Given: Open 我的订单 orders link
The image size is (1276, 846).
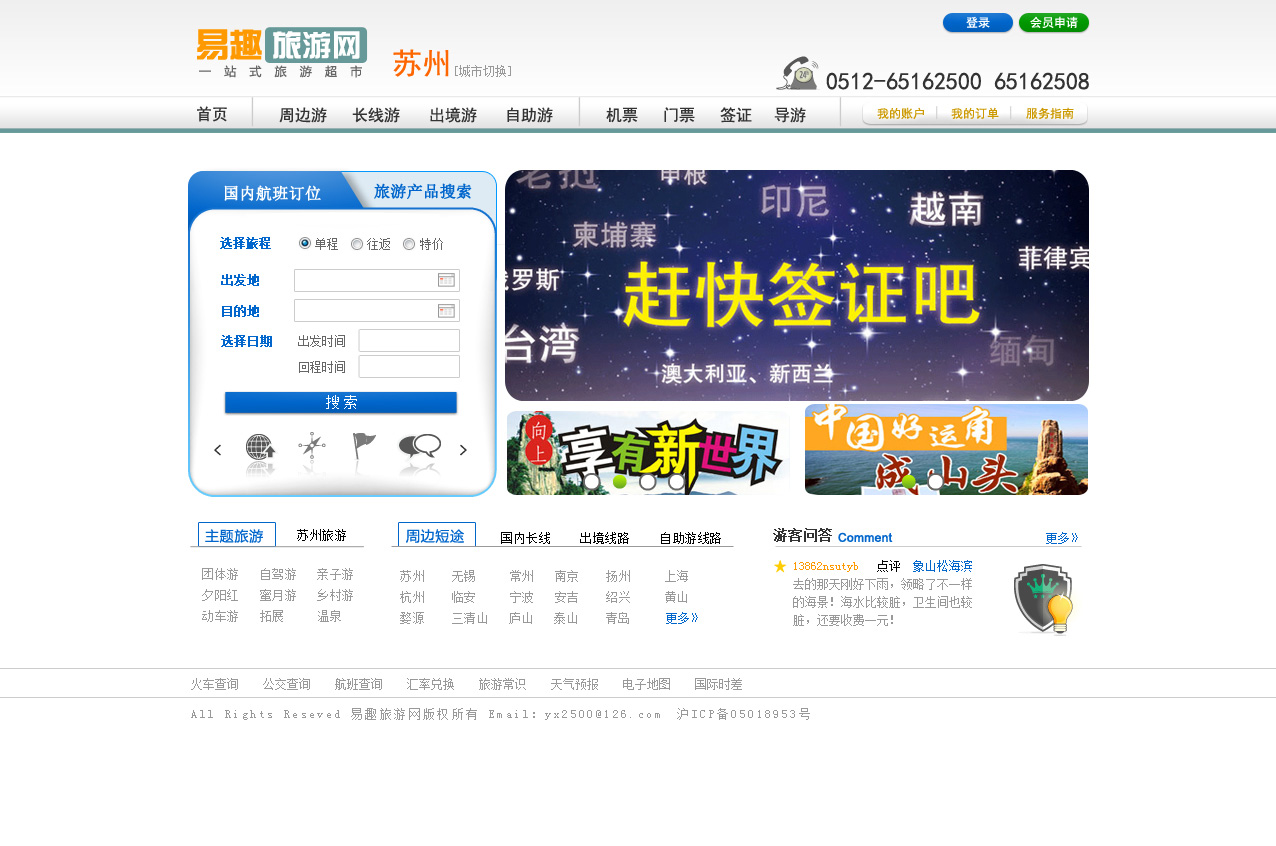Looking at the screenshot, I should pyautogui.click(x=975, y=114).
